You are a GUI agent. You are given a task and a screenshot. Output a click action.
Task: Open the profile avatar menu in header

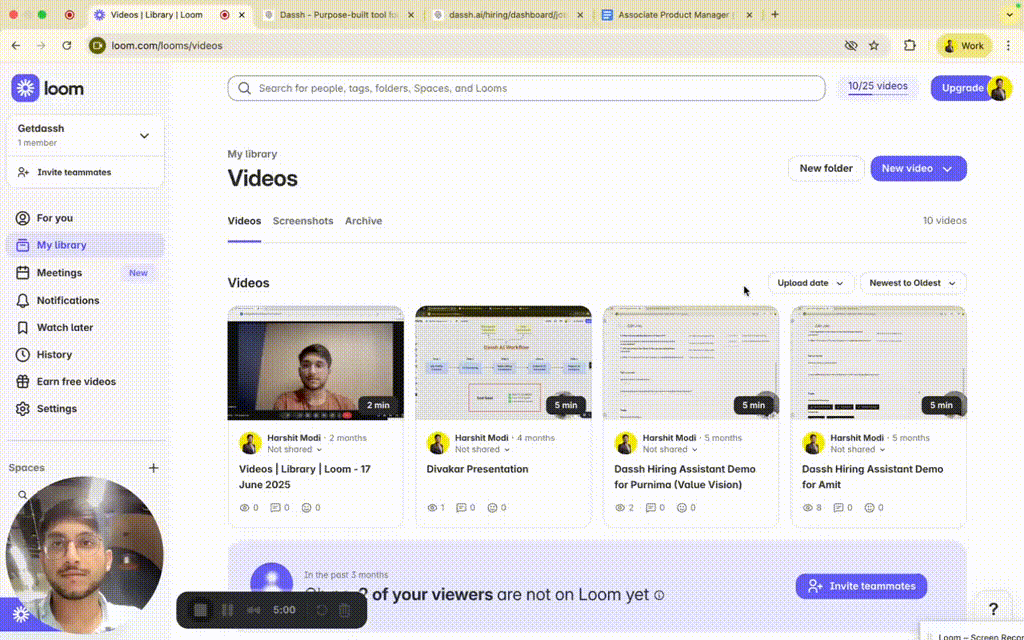coord(1000,88)
